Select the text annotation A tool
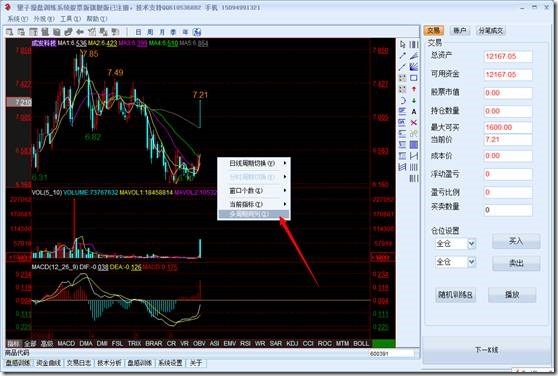Viewport: 558px width, 376px height. point(414,112)
